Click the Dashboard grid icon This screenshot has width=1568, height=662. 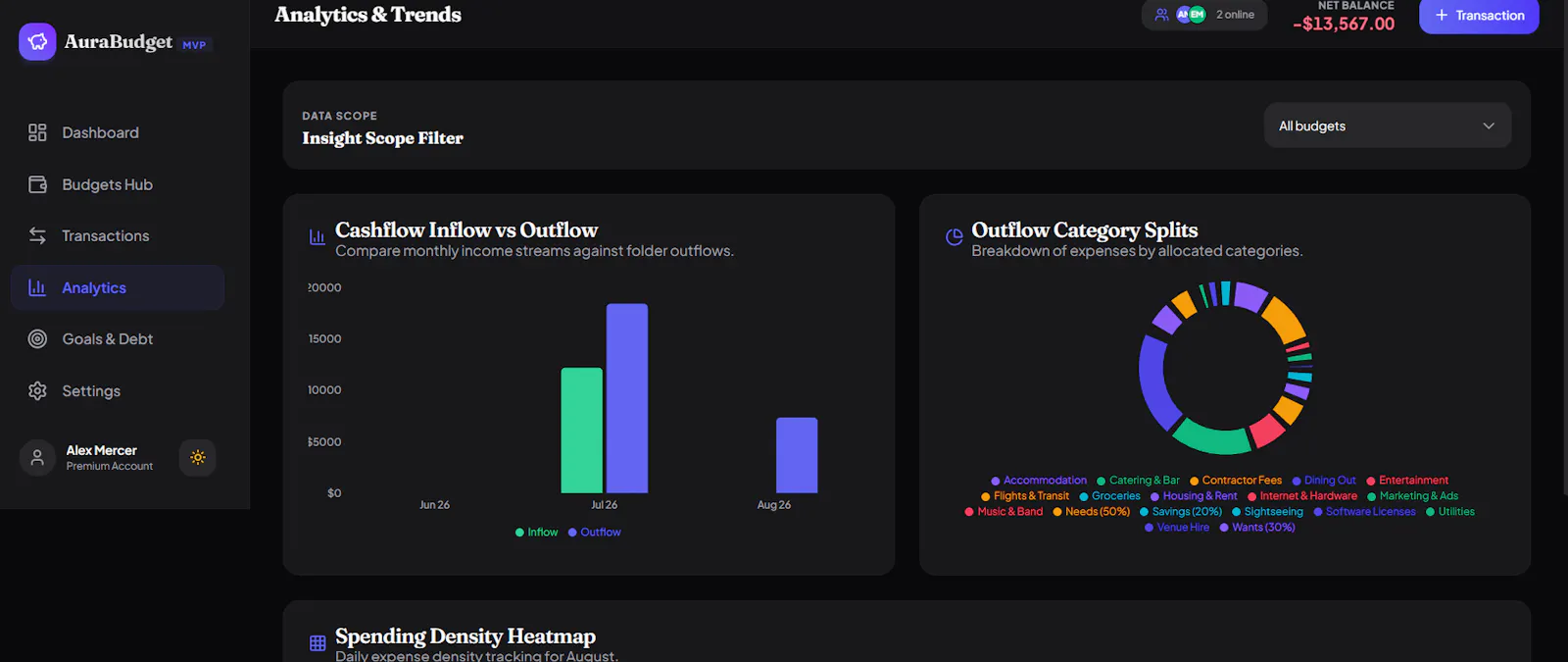(37, 132)
